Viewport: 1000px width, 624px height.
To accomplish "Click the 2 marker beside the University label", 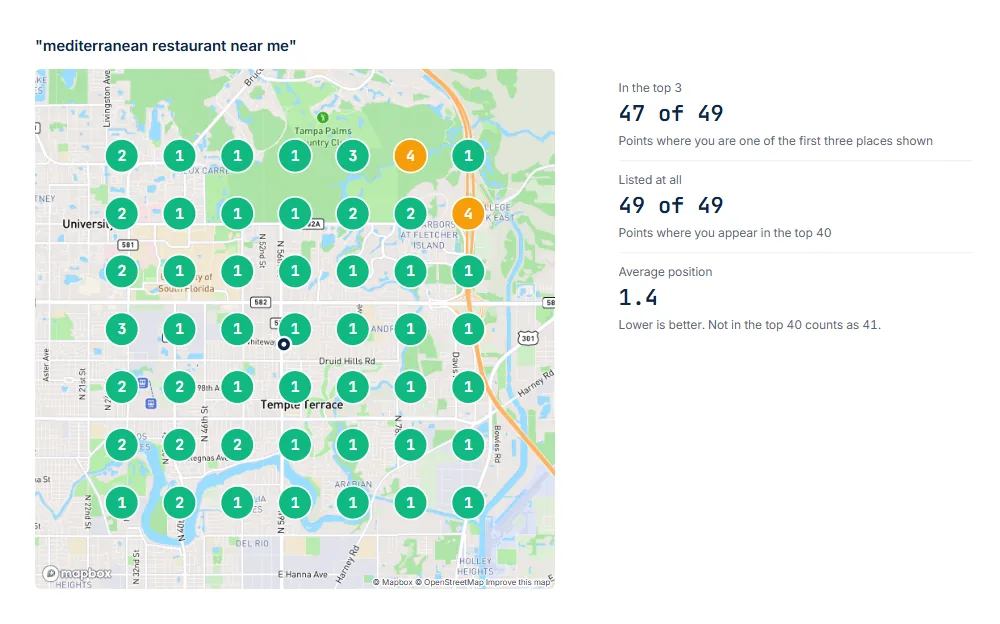I will pyautogui.click(x=122, y=214).
